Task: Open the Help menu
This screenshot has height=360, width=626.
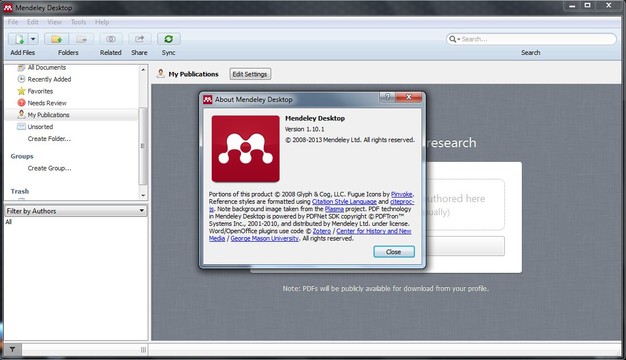Action: click(102, 22)
